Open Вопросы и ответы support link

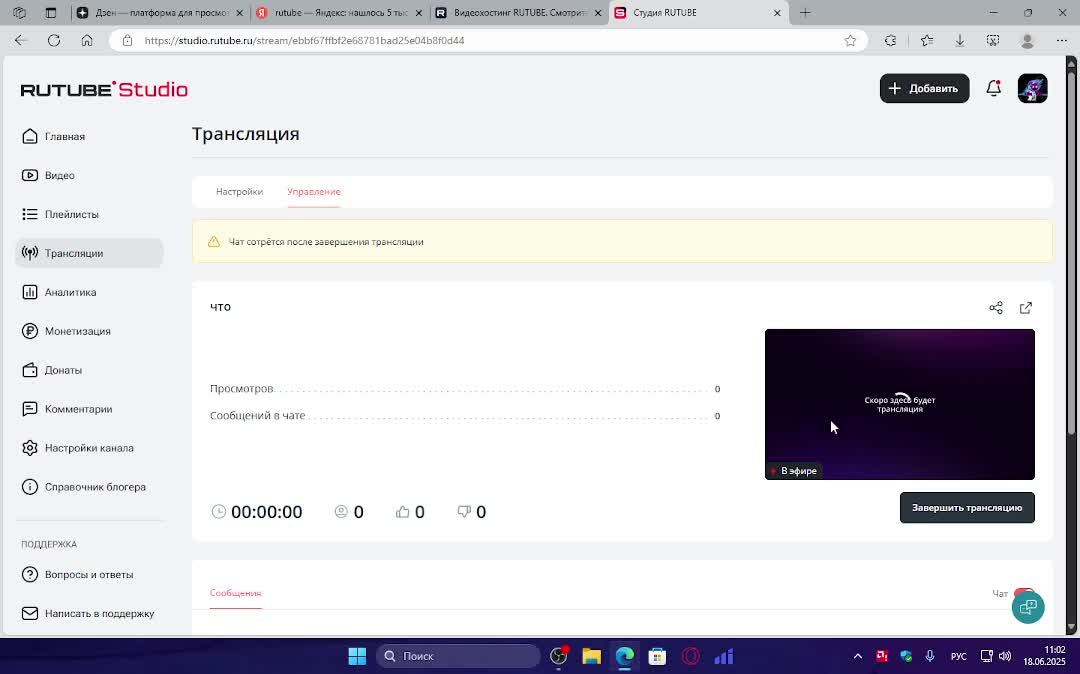[x=77, y=574]
